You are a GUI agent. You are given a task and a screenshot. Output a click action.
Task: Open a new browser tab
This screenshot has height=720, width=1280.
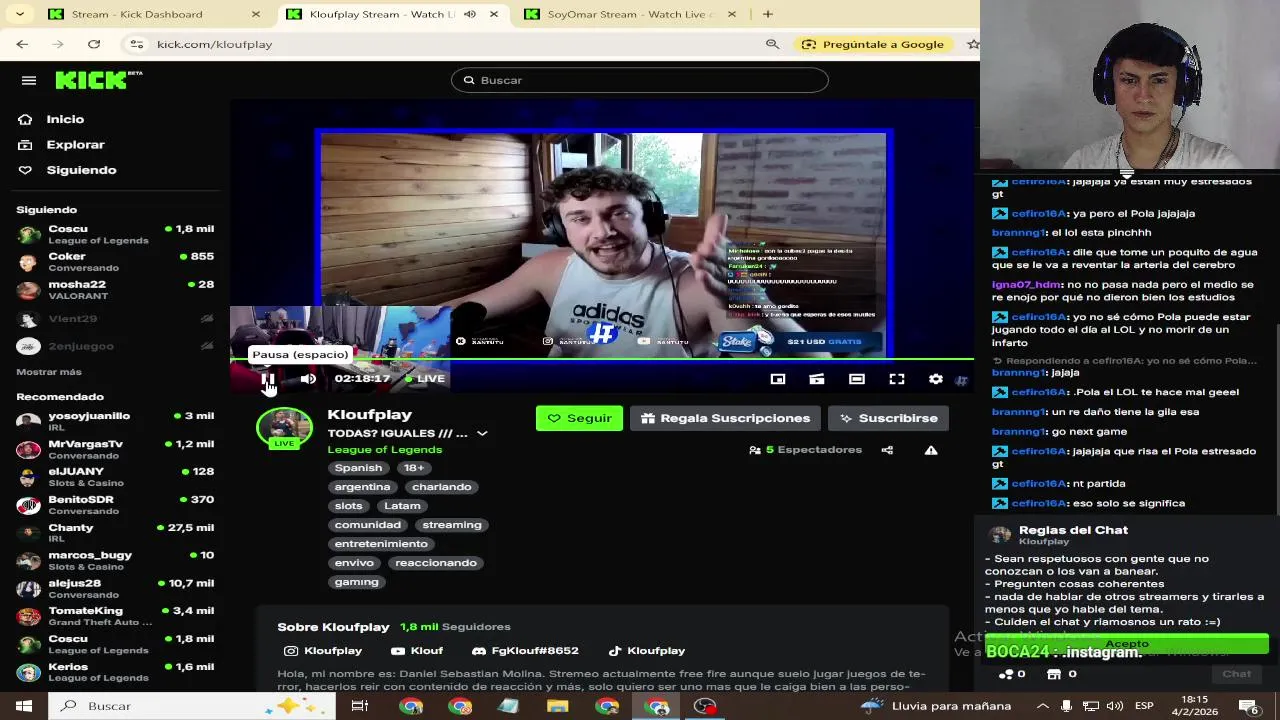point(768,14)
